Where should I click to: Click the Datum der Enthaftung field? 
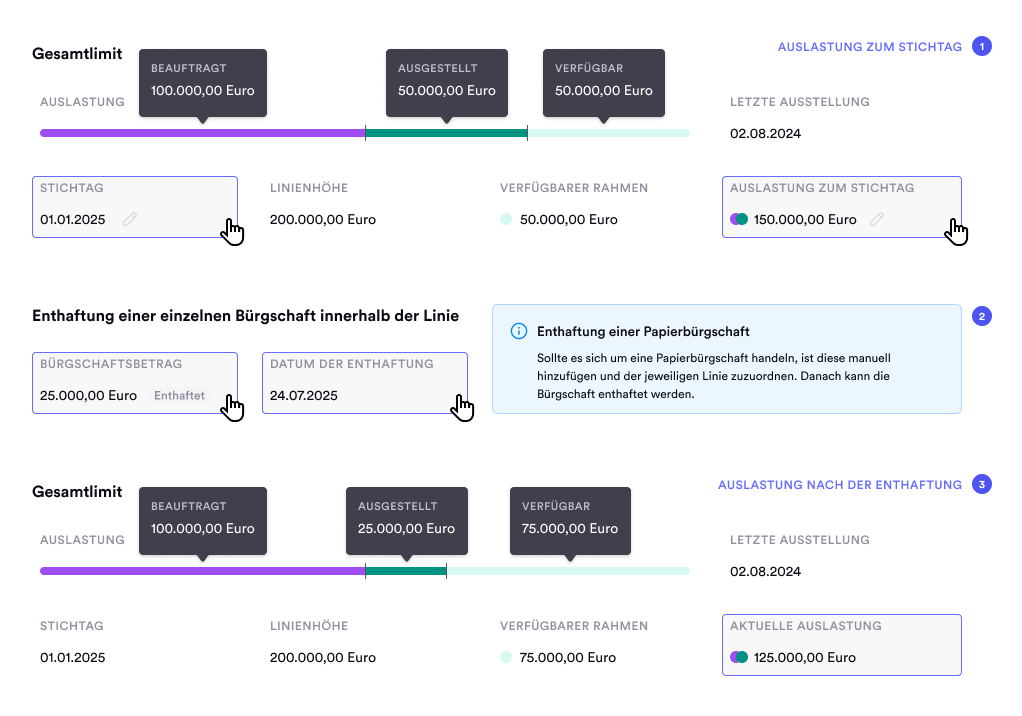364,382
